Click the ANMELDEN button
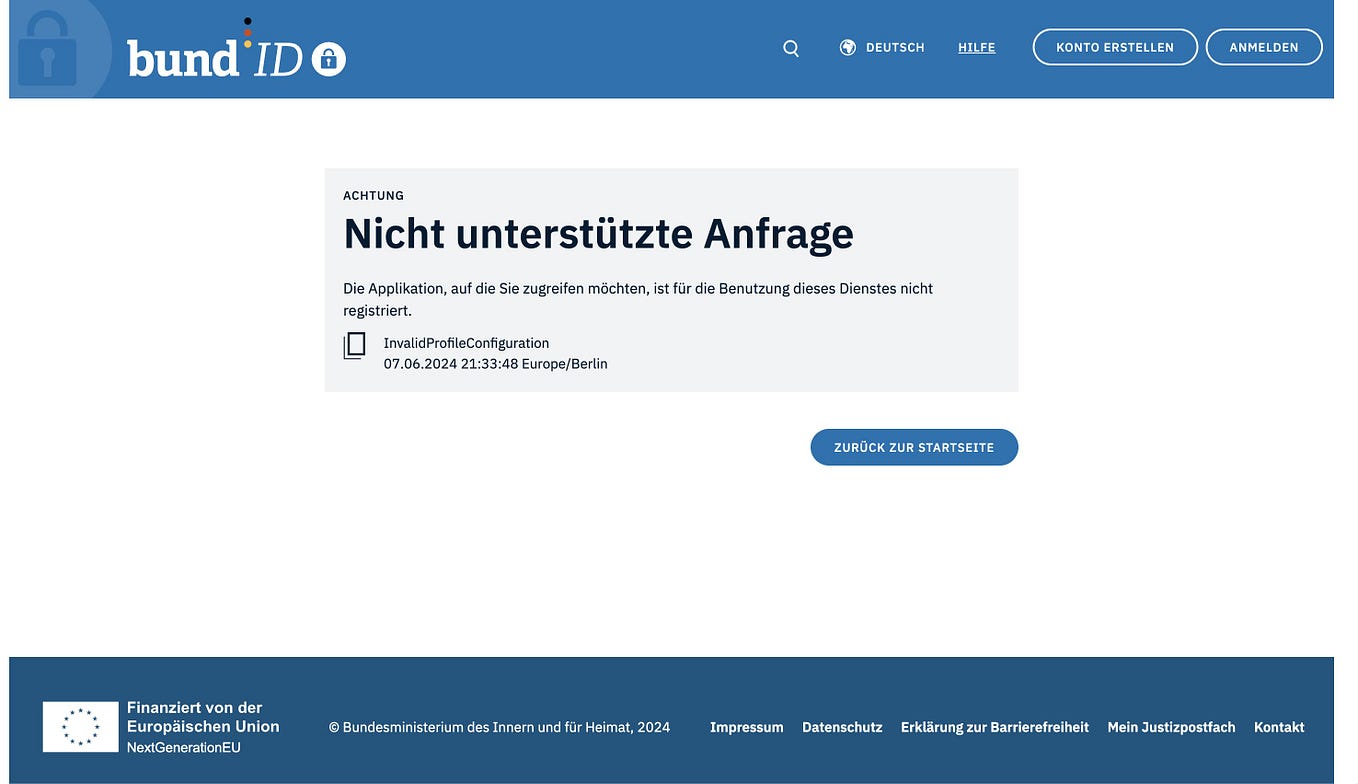 coord(1263,46)
